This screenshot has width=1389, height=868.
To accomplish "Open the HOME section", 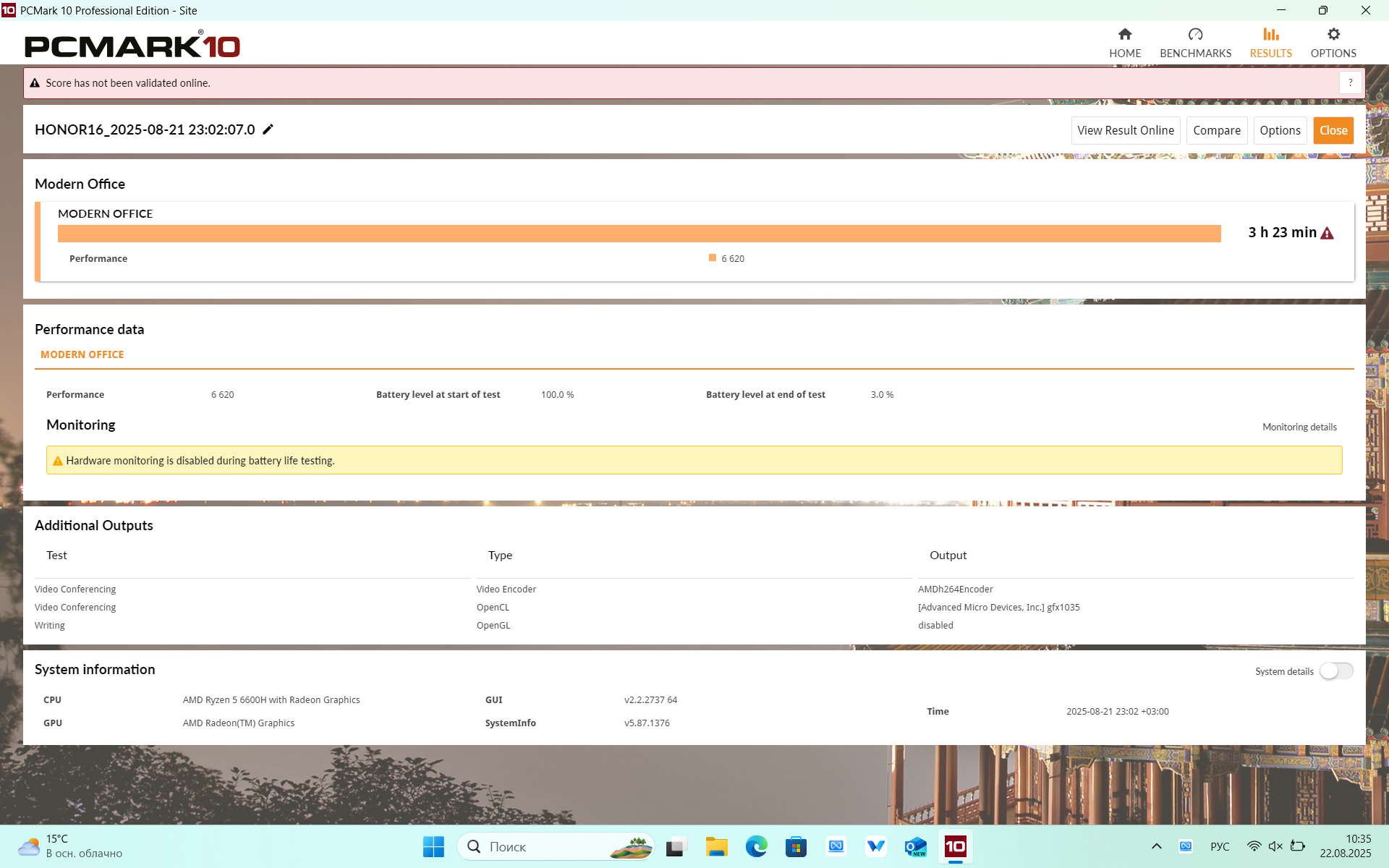I will coord(1124,43).
